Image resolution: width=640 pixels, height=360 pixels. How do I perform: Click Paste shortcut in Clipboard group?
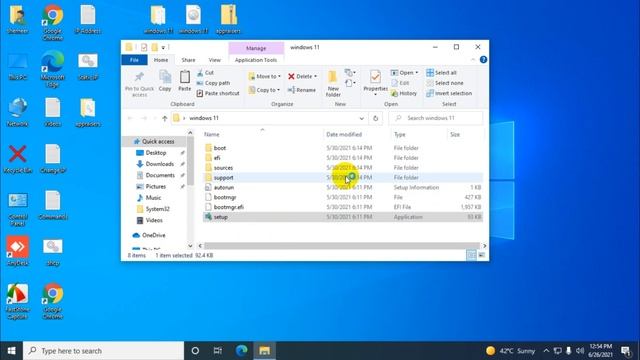pos(218,93)
